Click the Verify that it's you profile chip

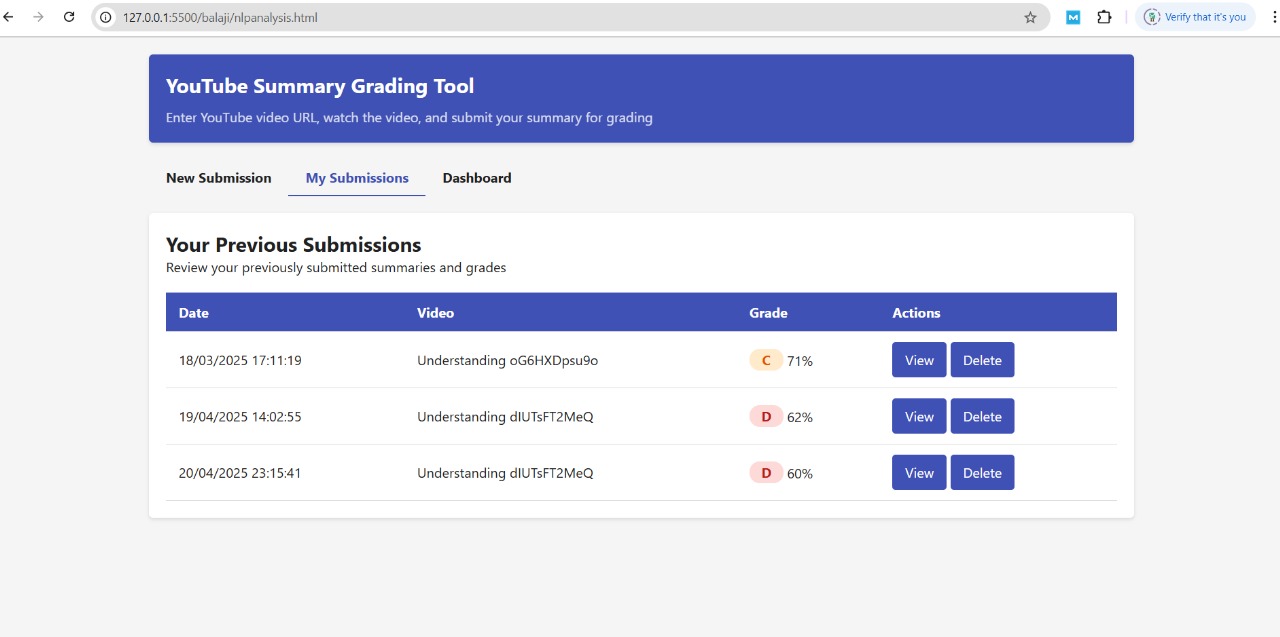click(1195, 17)
